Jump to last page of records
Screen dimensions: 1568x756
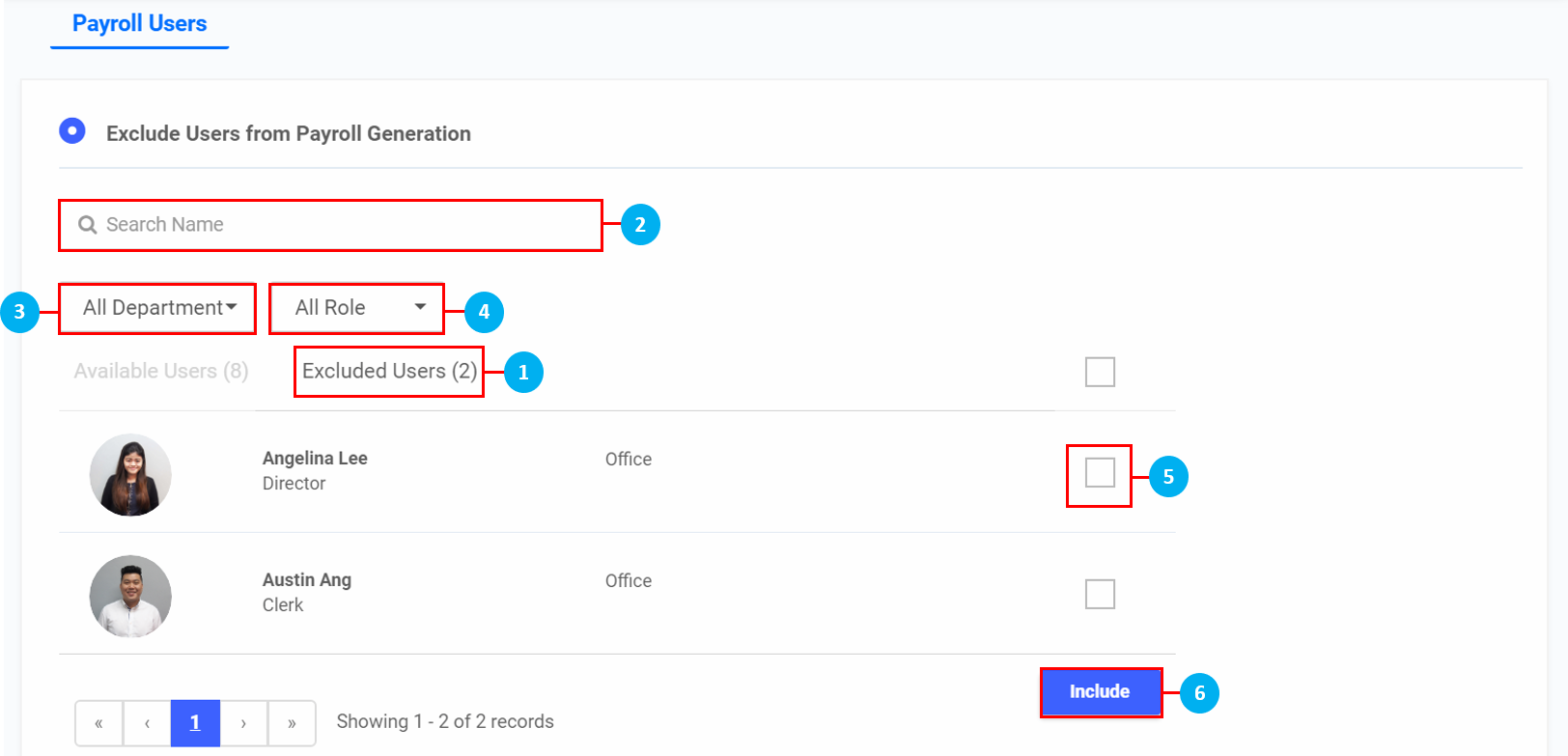(292, 723)
